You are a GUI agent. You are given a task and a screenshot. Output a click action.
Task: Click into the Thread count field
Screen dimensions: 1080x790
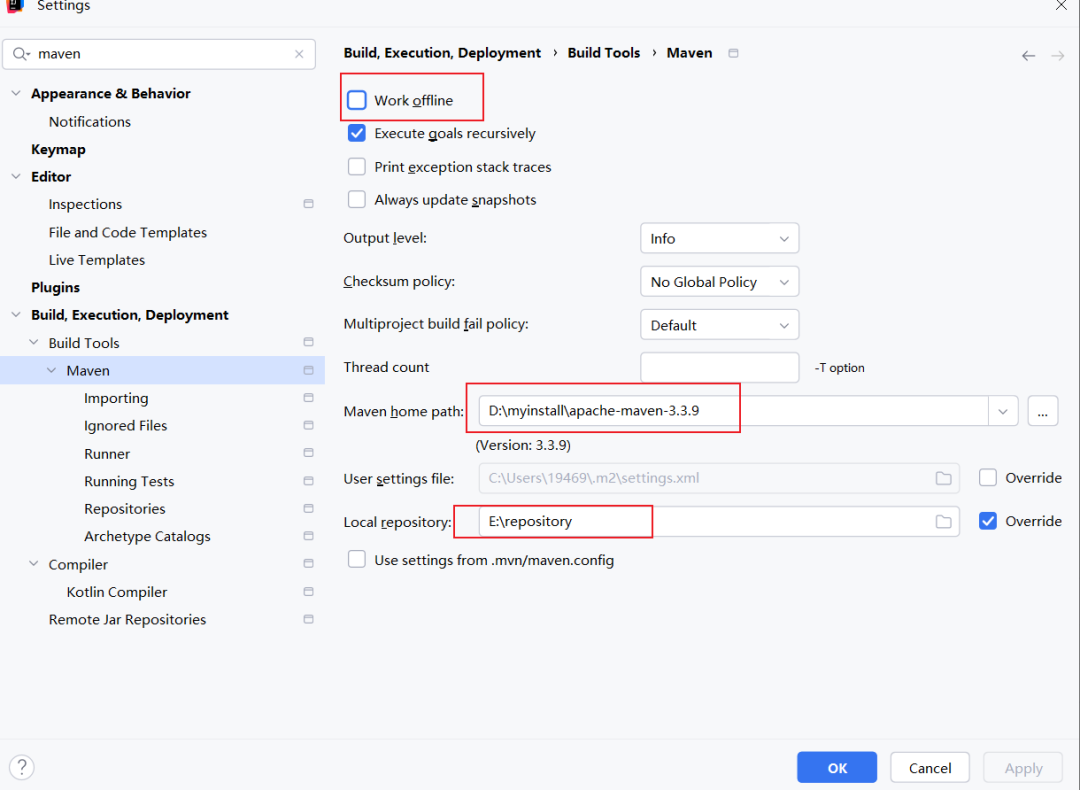coord(719,367)
